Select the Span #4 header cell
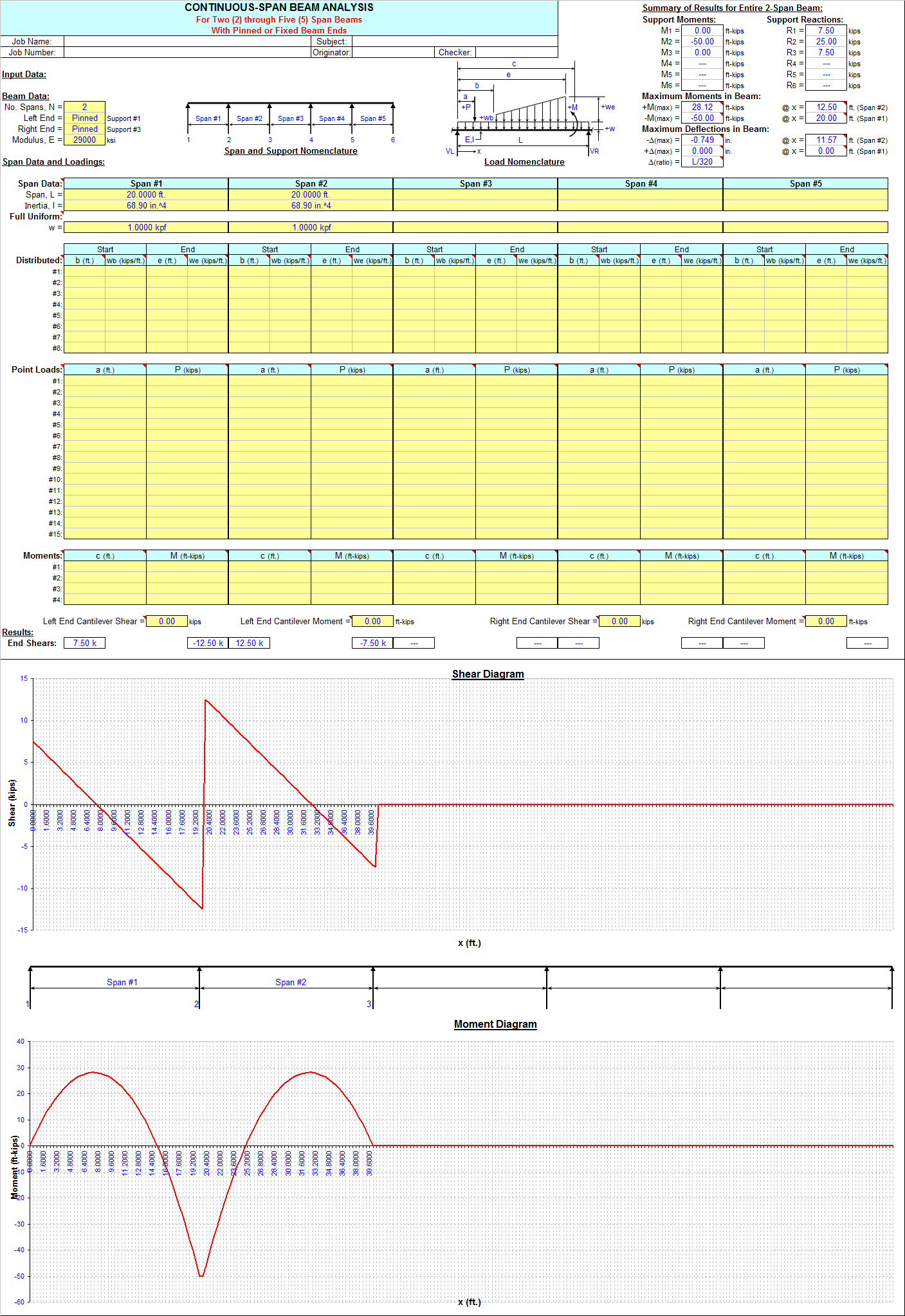 pos(641,183)
